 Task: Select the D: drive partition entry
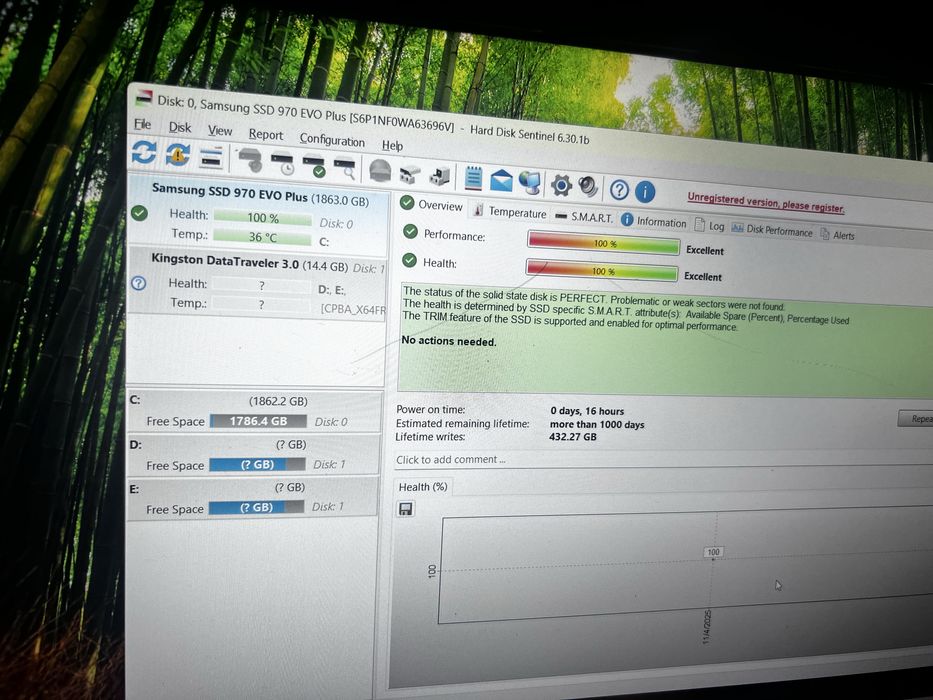point(253,455)
